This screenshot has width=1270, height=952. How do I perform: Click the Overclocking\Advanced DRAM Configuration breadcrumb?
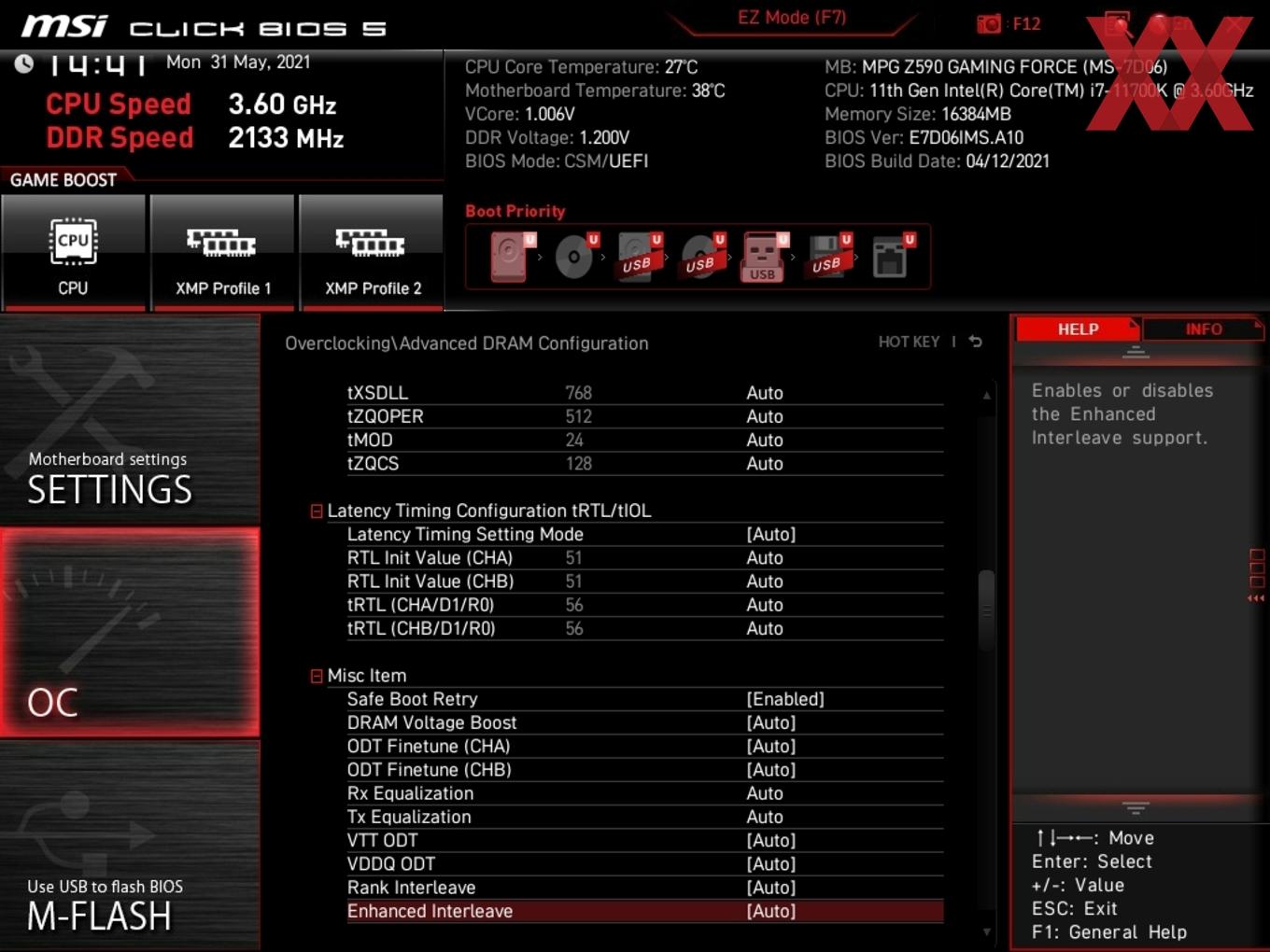coord(467,343)
